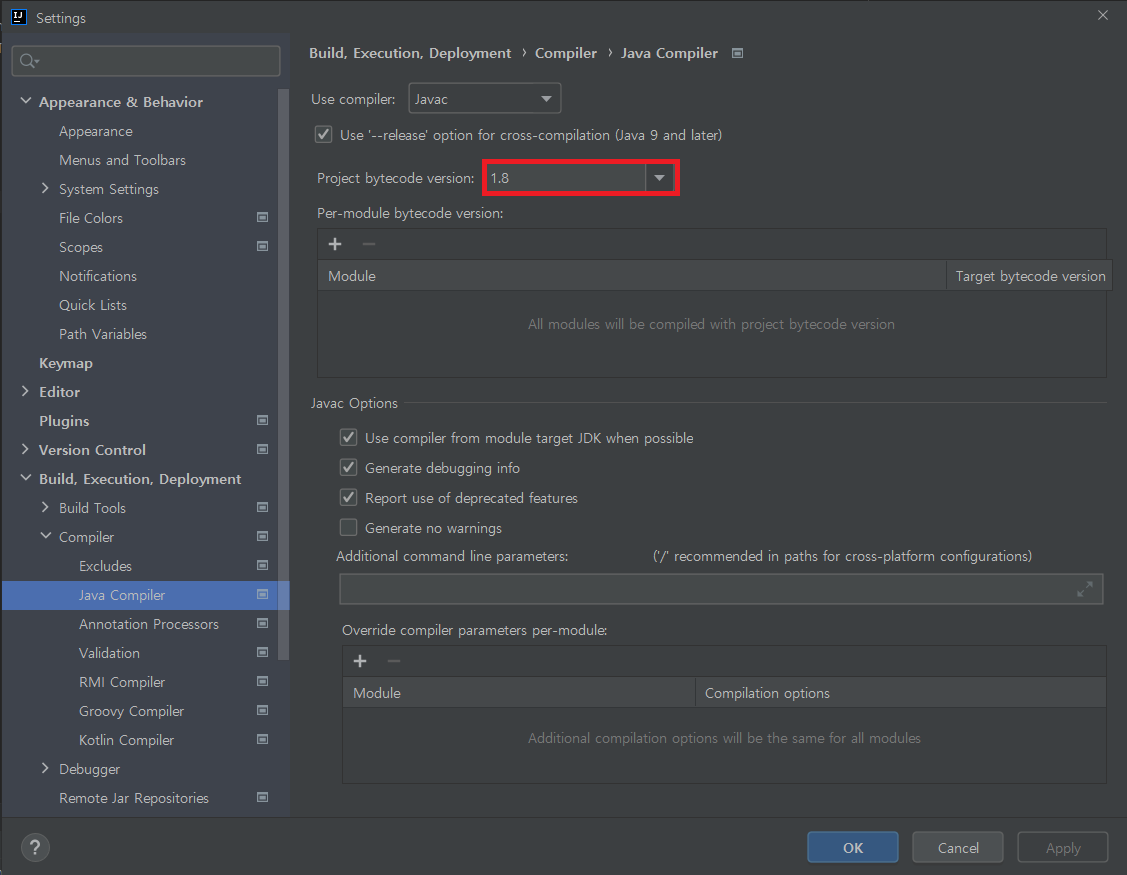Click project-settings icon on Kotlin Compiler row
Screen dimensions: 1127x875
[x=262, y=740]
